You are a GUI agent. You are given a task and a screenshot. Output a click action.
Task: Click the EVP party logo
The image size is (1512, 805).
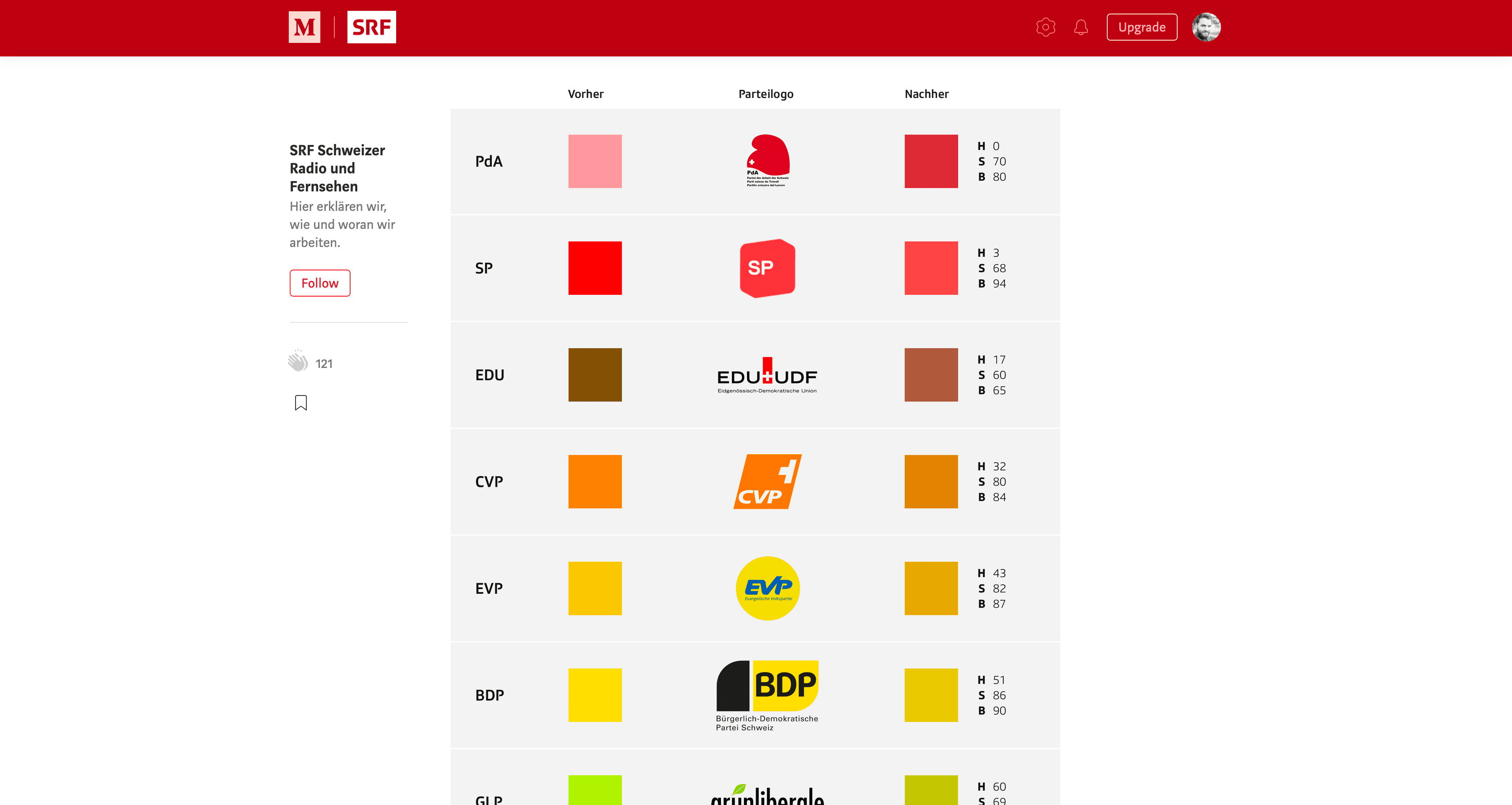(x=767, y=588)
